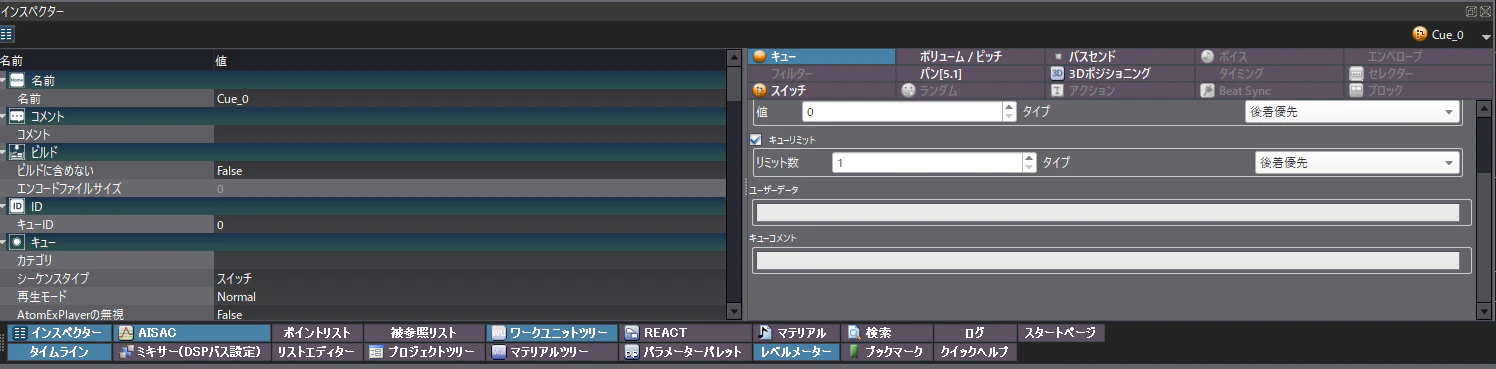Click the 値 number input field
1496x369 pixels.
click(902, 112)
